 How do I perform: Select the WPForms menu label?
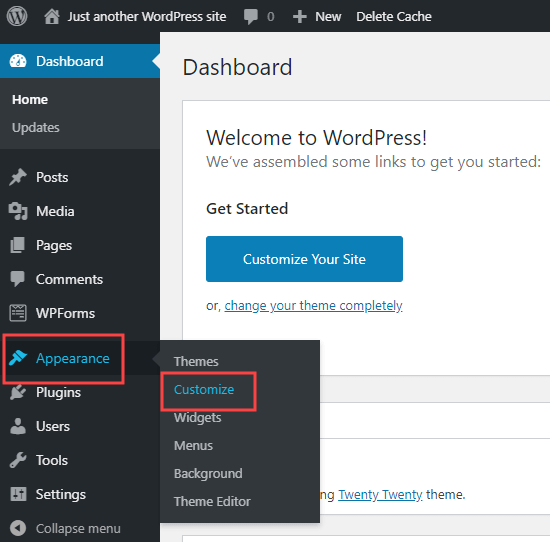coord(65,313)
